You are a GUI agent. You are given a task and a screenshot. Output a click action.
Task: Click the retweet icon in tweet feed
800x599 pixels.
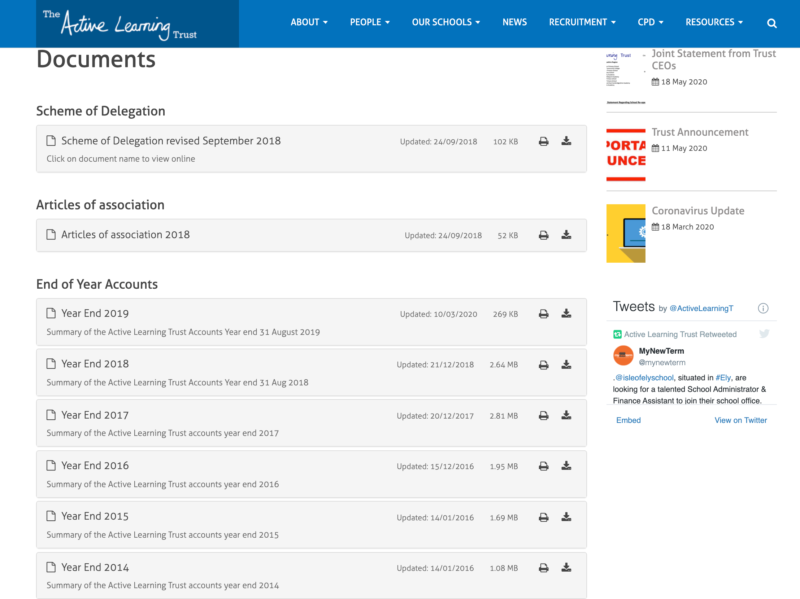click(617, 334)
